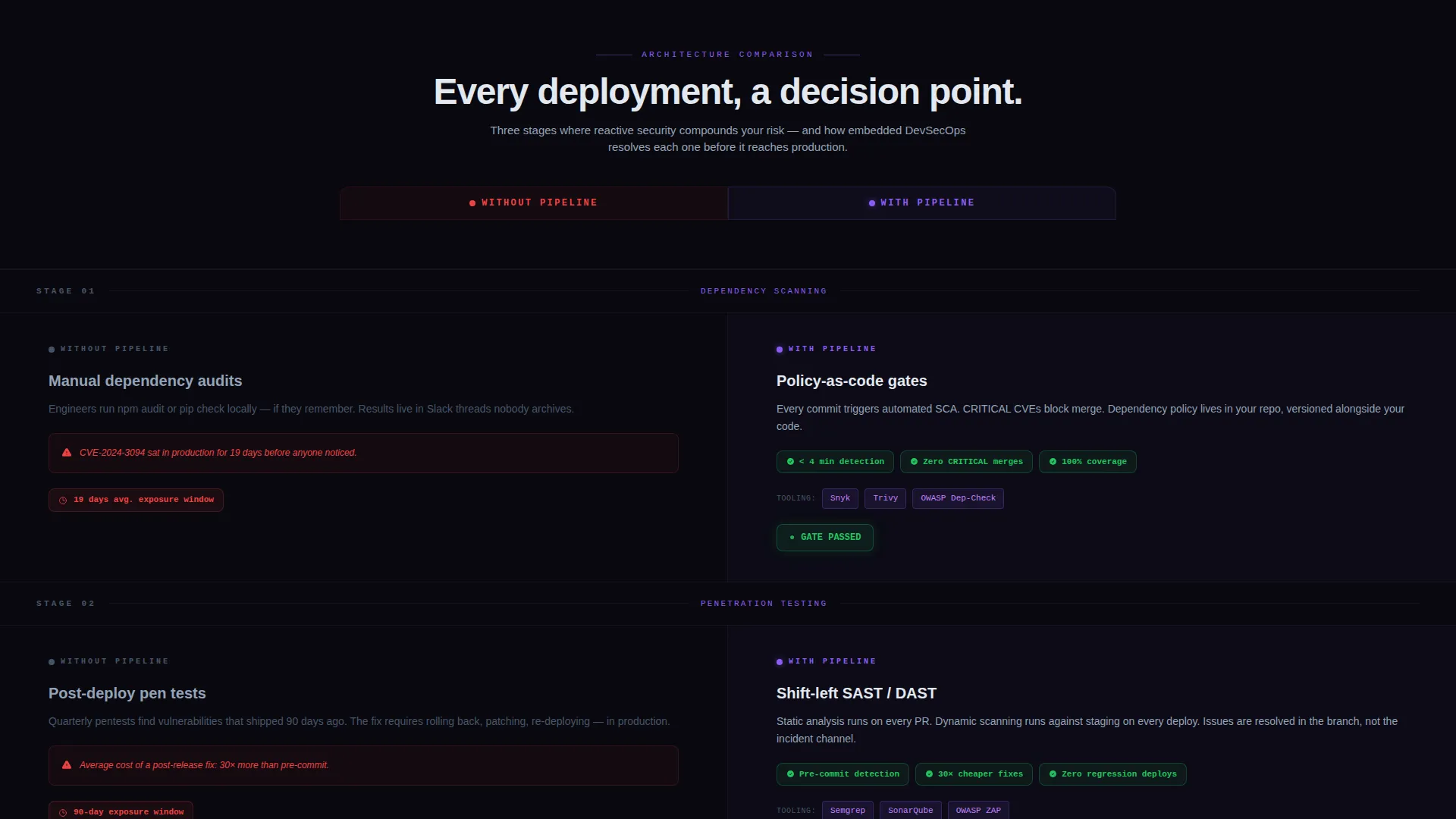1456x819 pixels.
Task: Select the Semgrep tooling tag
Action: point(847,811)
